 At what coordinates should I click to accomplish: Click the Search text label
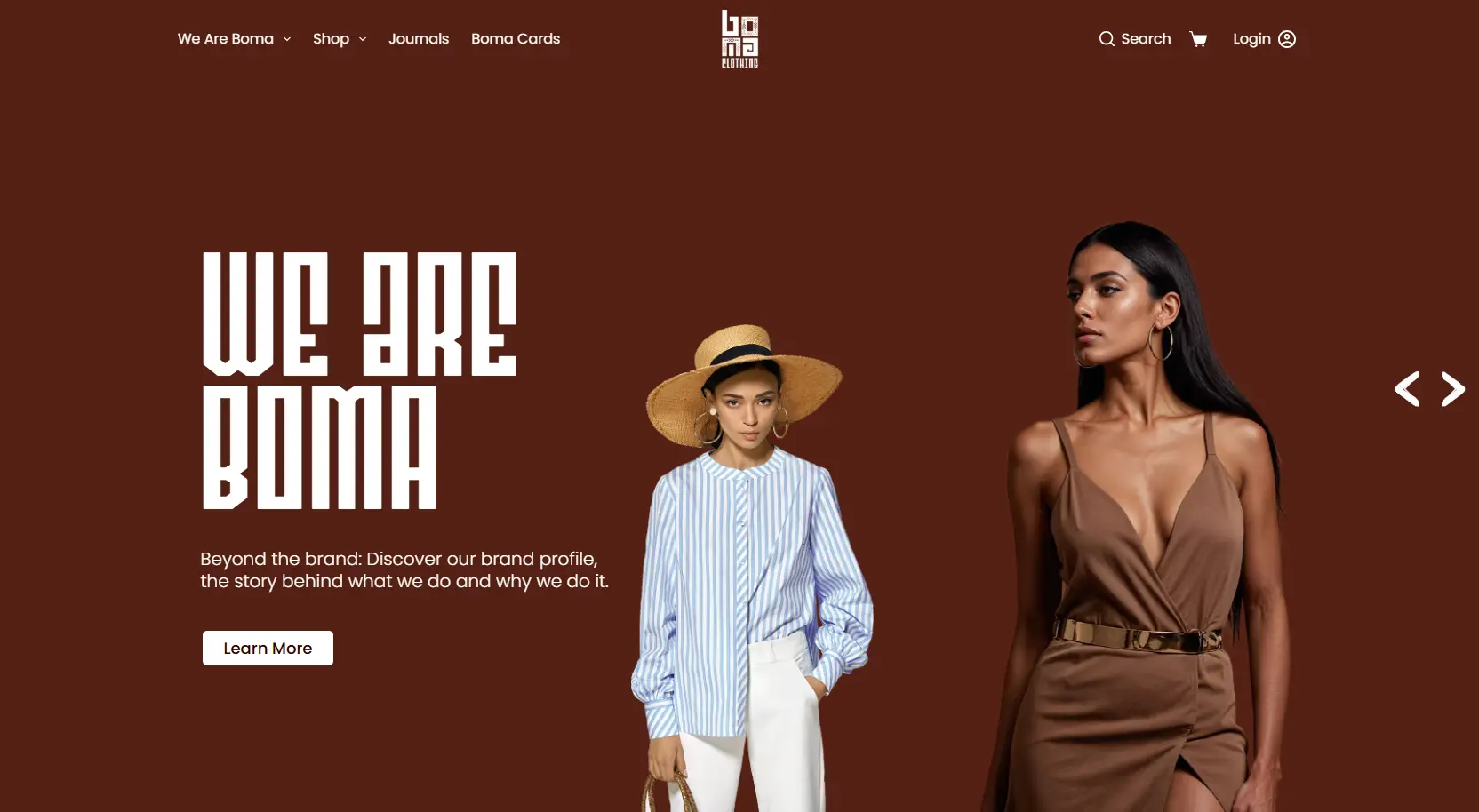tap(1146, 39)
